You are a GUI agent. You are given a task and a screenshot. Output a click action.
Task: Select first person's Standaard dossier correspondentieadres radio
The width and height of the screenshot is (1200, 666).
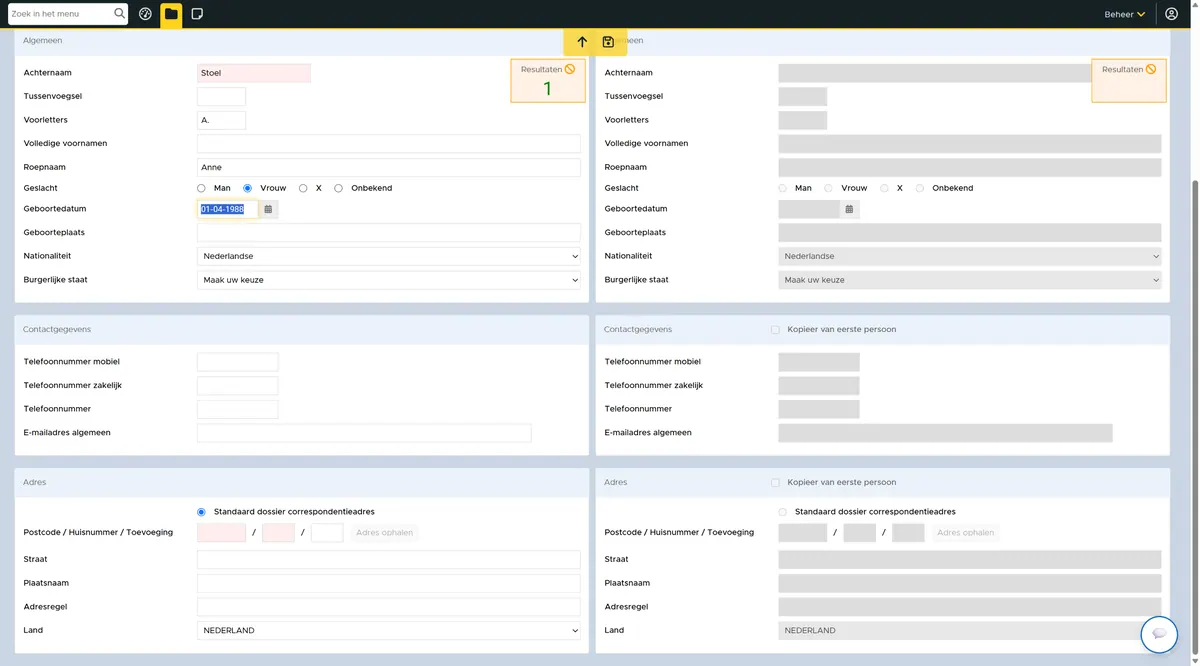(x=201, y=512)
